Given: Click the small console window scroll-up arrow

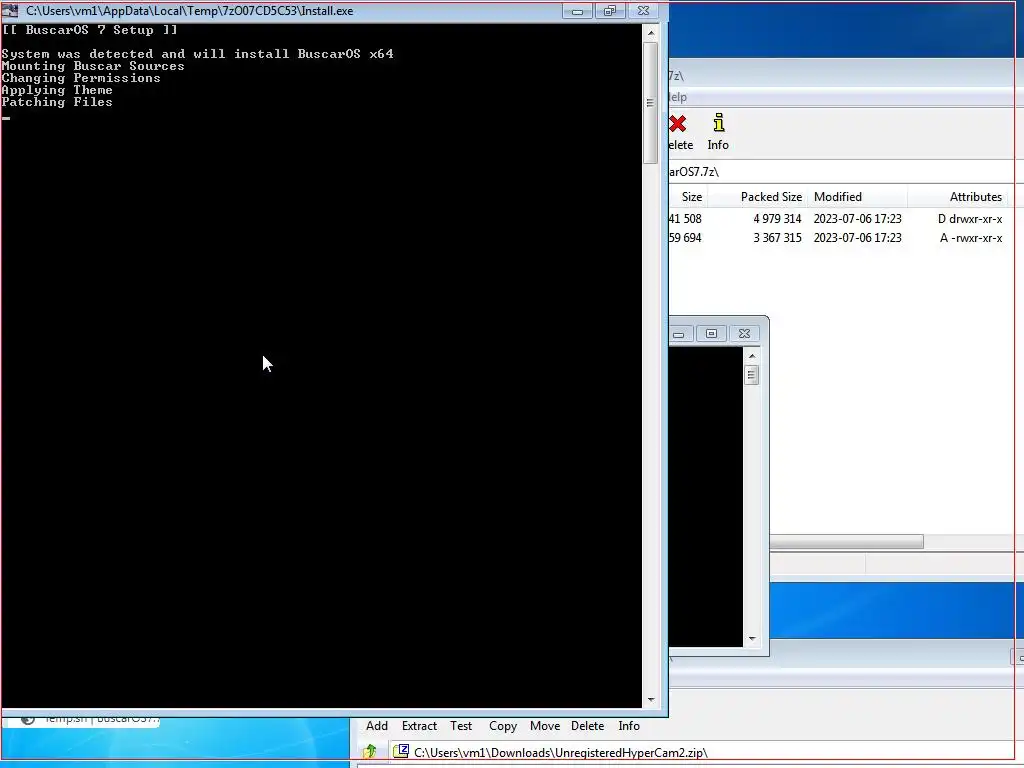Looking at the screenshot, I should [752, 356].
